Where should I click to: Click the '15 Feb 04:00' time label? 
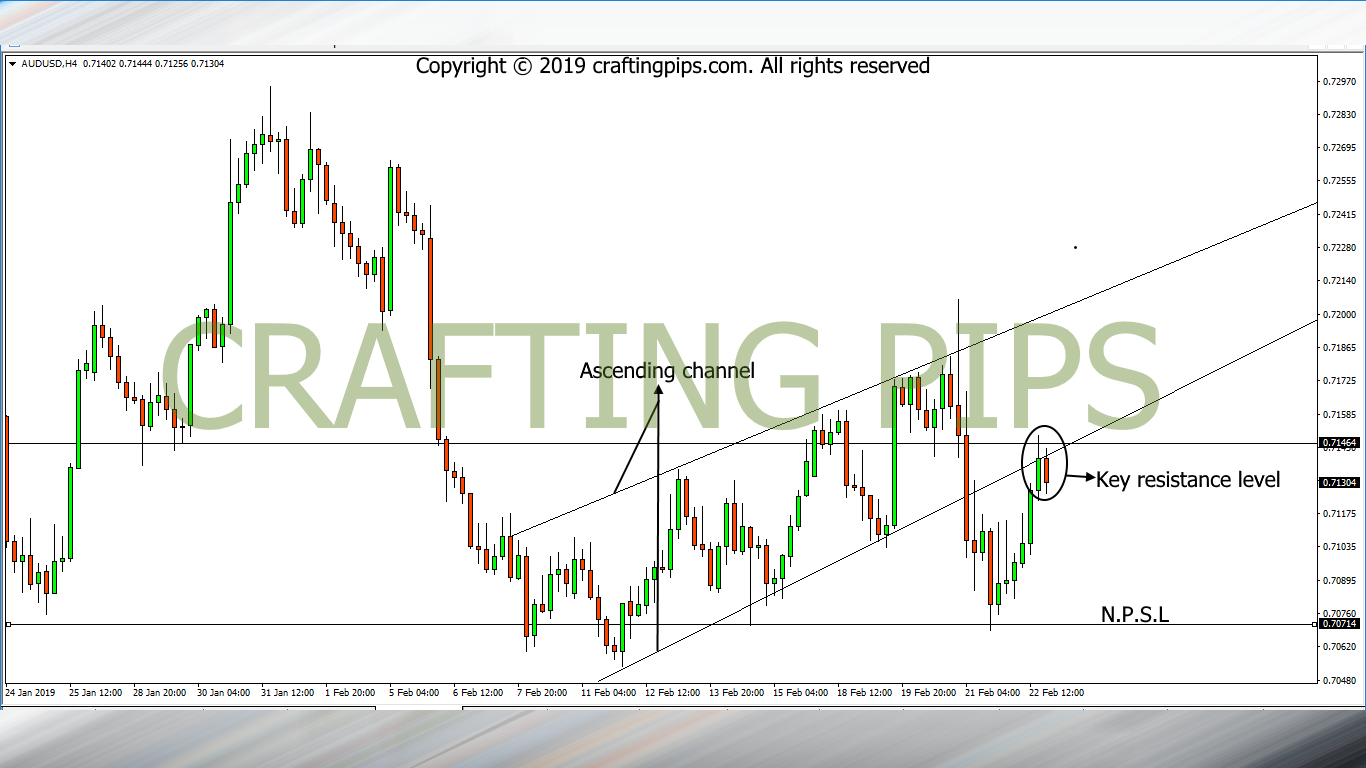pyautogui.click(x=798, y=692)
